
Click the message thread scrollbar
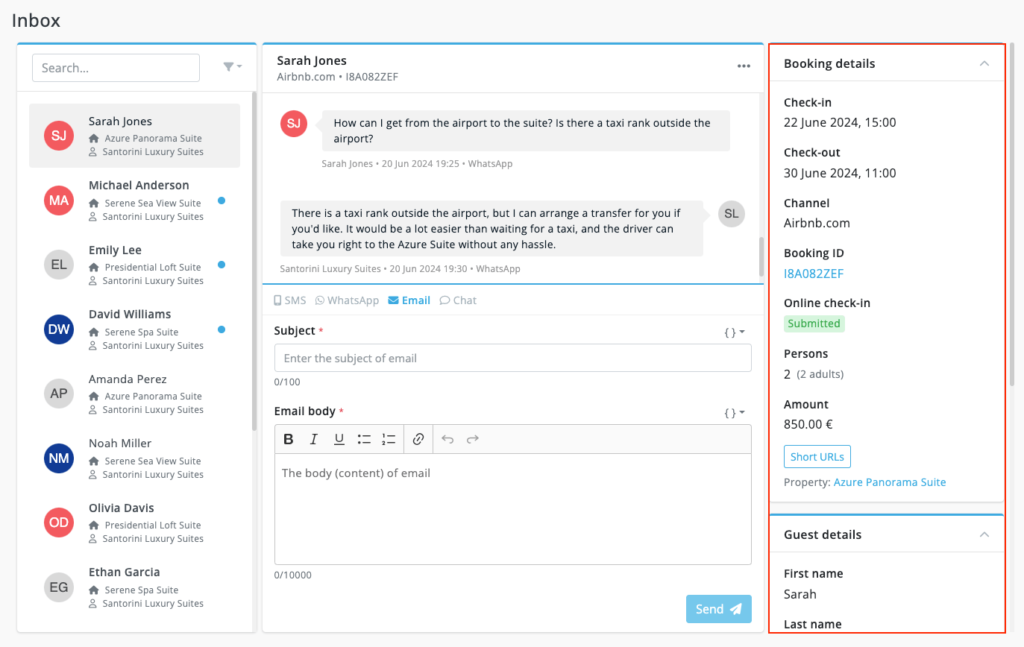tap(761, 256)
